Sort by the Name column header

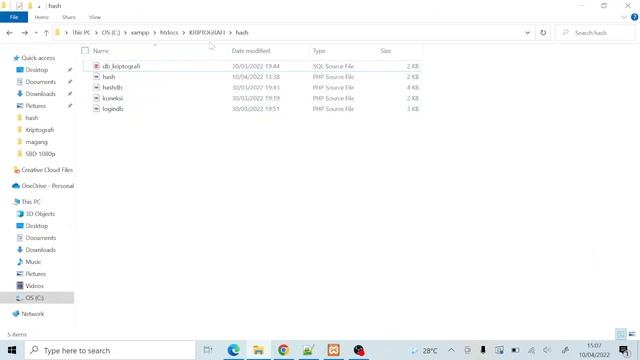tap(101, 51)
